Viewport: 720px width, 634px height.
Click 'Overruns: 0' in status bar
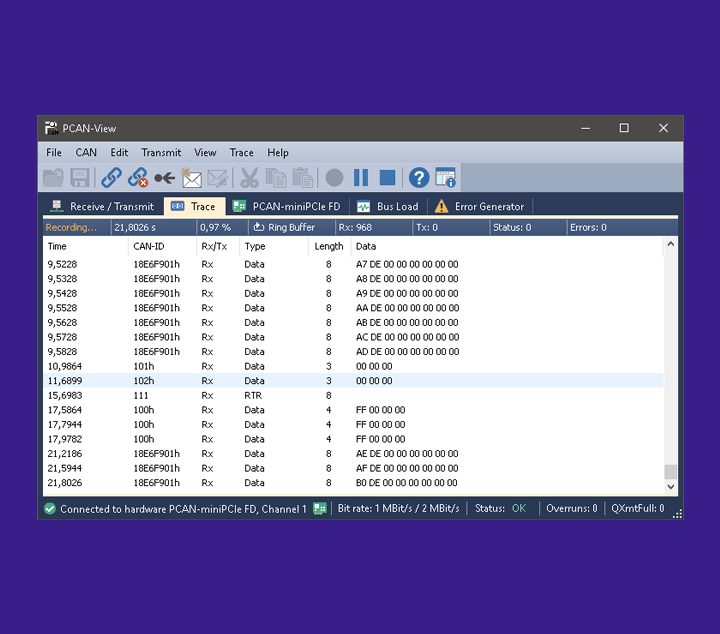572,509
